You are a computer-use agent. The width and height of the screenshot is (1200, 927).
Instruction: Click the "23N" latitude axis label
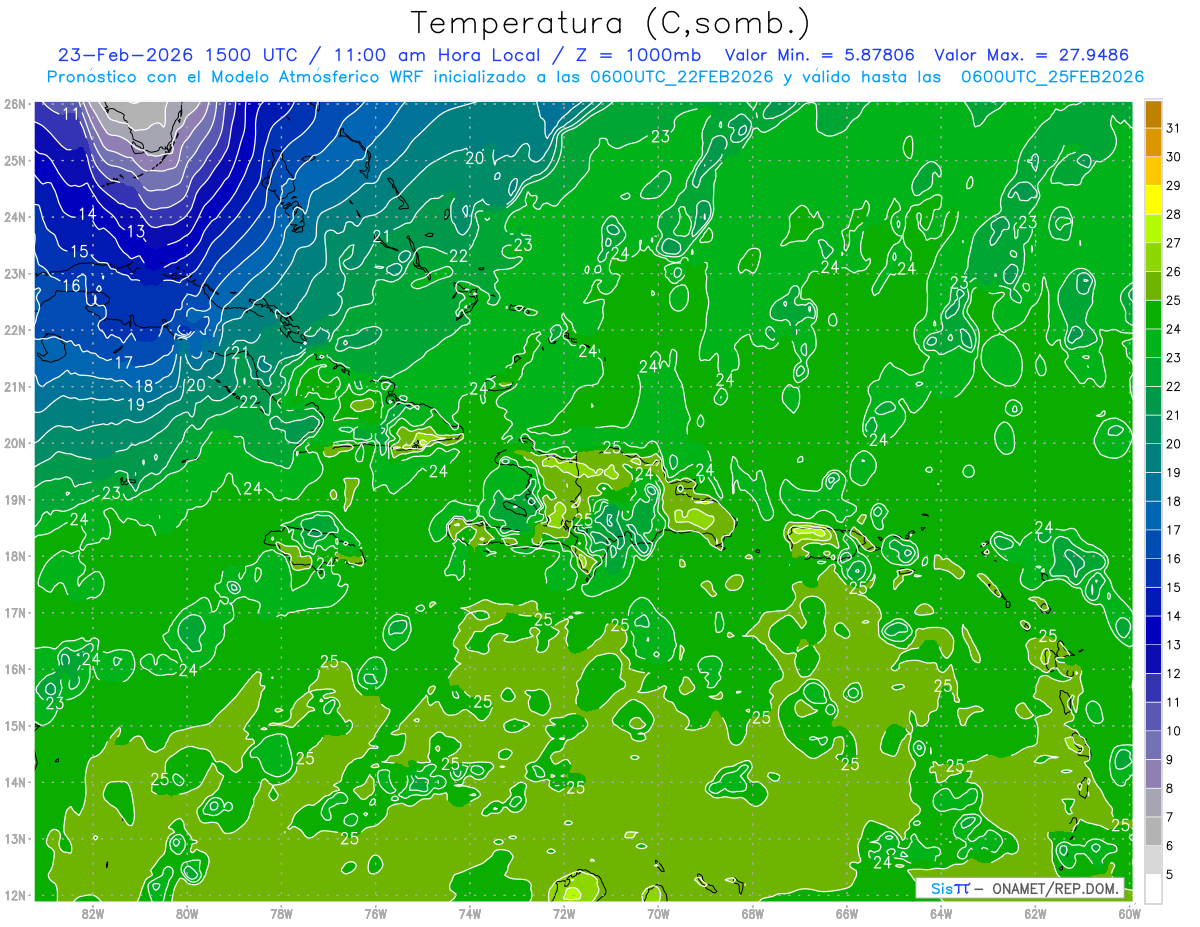pos(14,273)
